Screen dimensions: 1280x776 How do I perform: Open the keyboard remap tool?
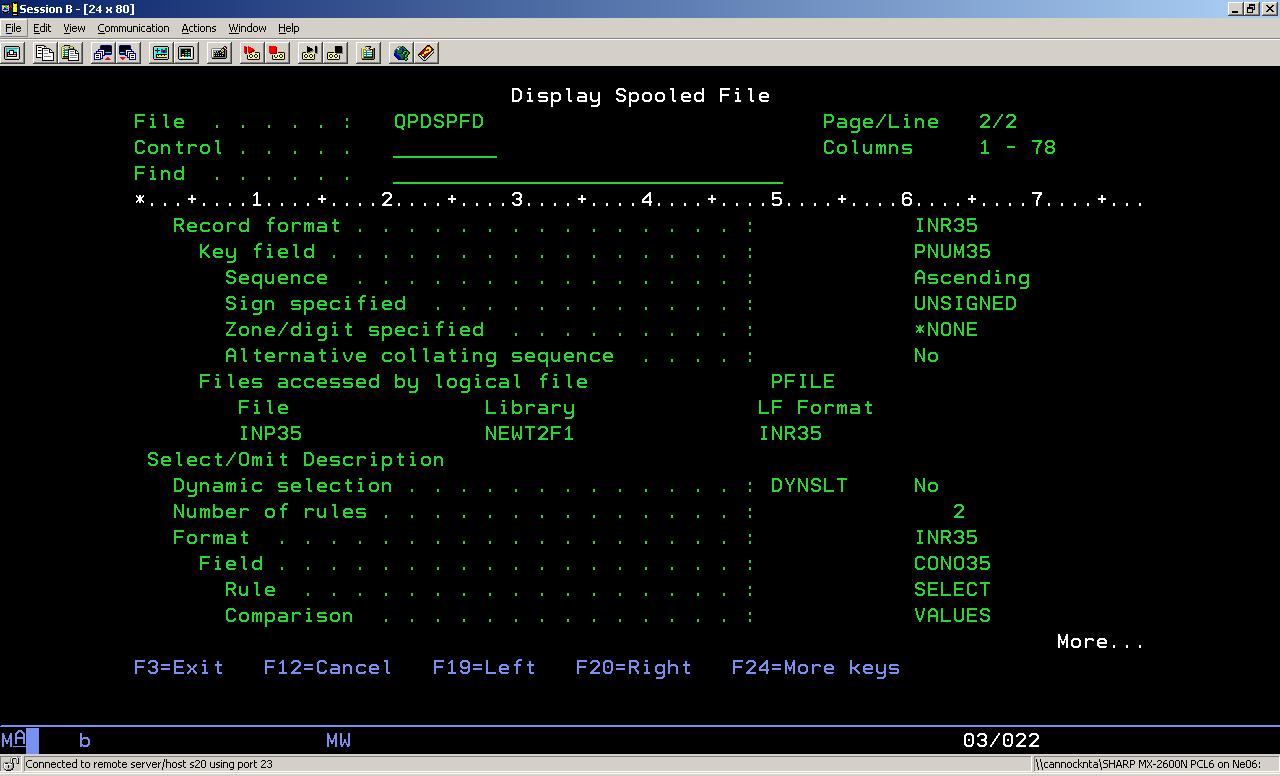(x=217, y=54)
